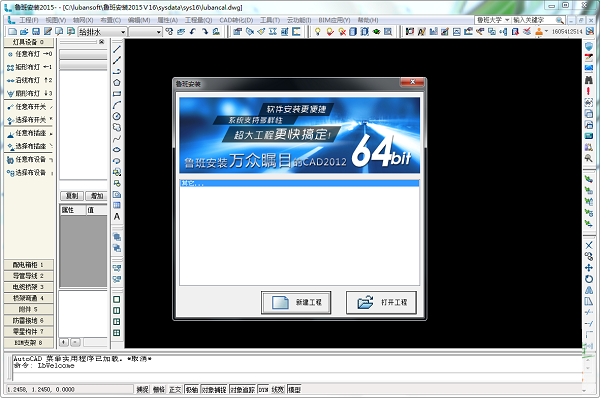Toggle 对象捕捉 object snap in status bar
This screenshot has height=398, width=600.
[x=214, y=390]
